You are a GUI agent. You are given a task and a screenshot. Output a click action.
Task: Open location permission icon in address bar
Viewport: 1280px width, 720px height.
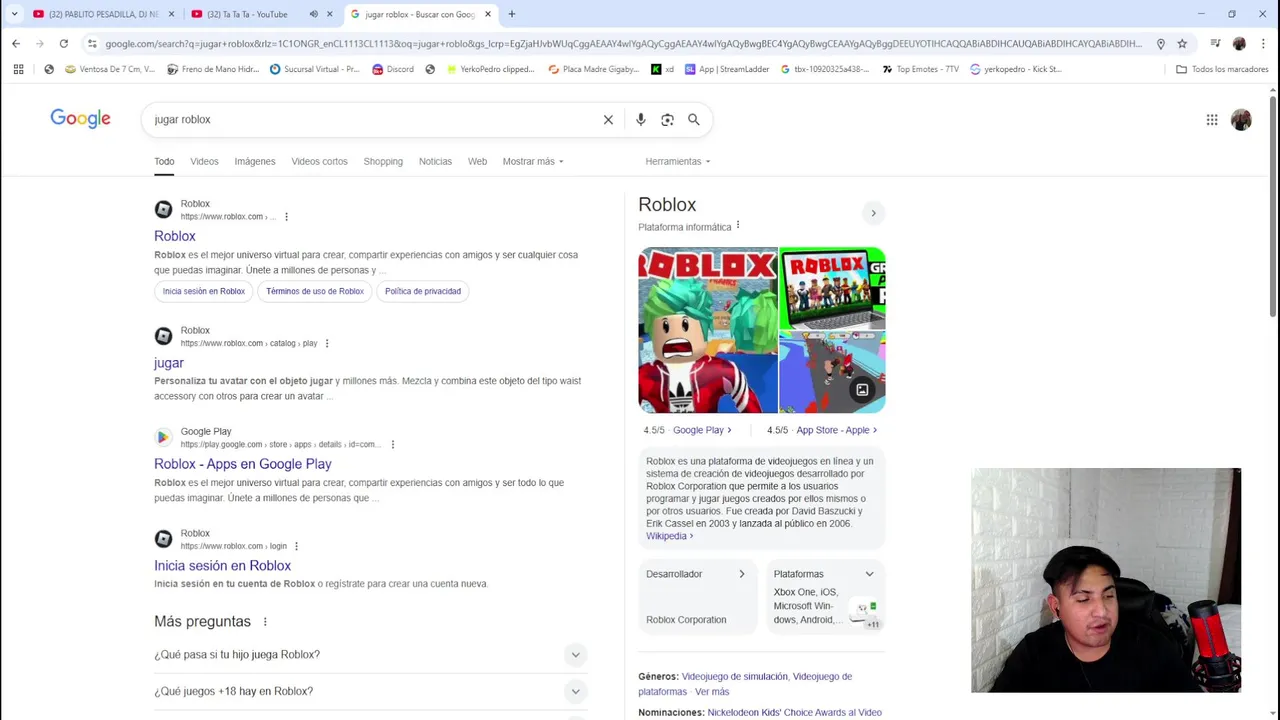[x=1160, y=43]
